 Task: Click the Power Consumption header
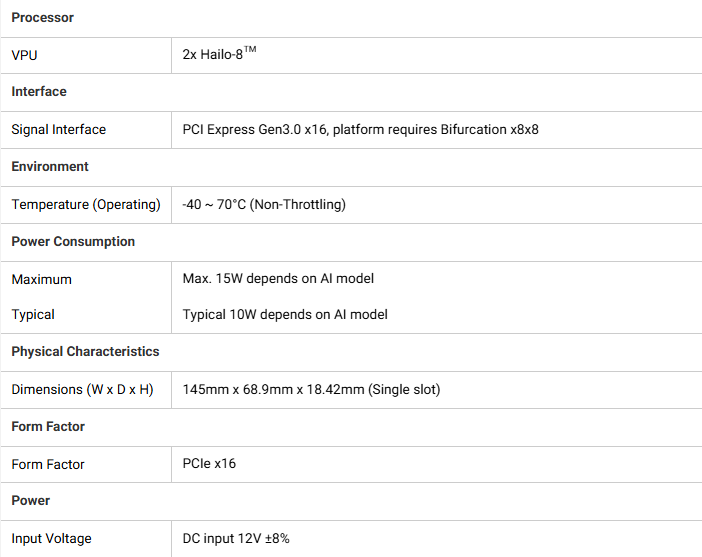click(73, 241)
